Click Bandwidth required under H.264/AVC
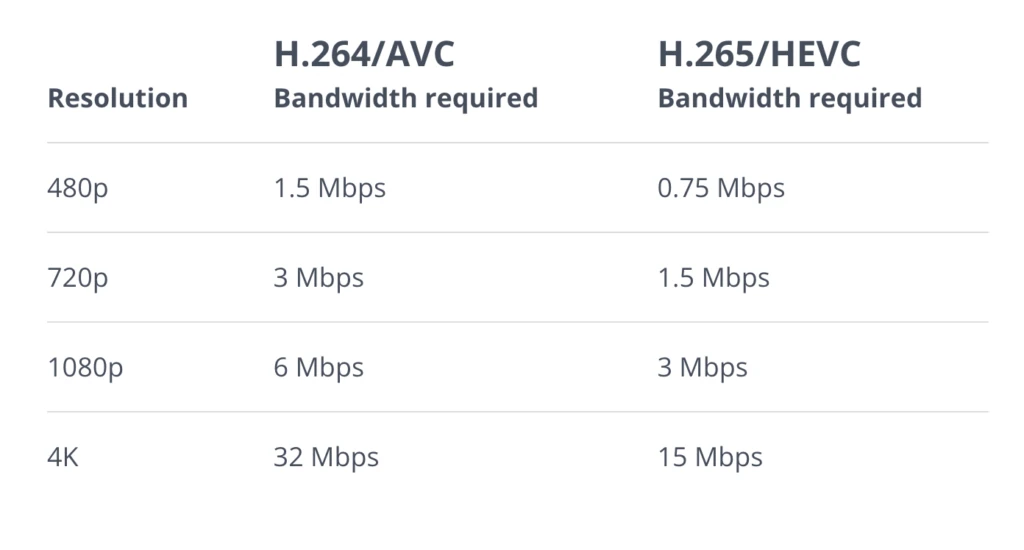The image size is (1024, 550). coord(406,98)
